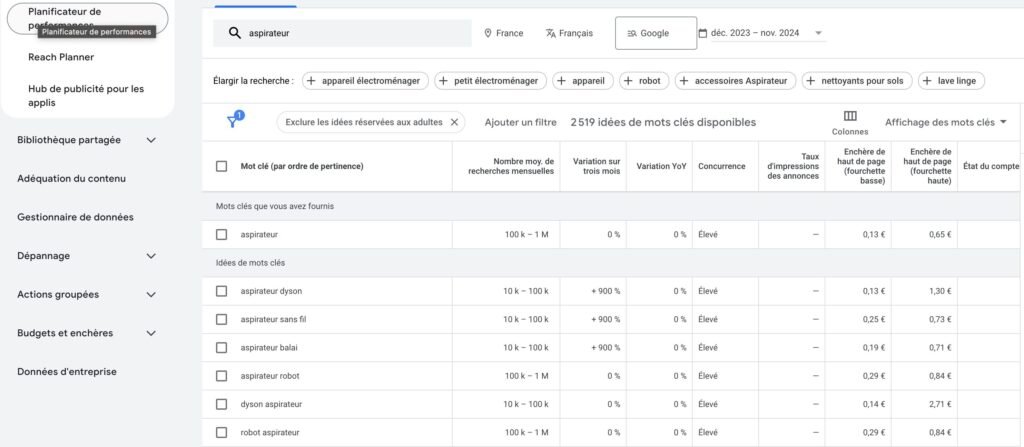Viewport: 1024px width, 447px height.
Task: Click the 'dyson aspirateur' keyword text
Action: point(271,405)
